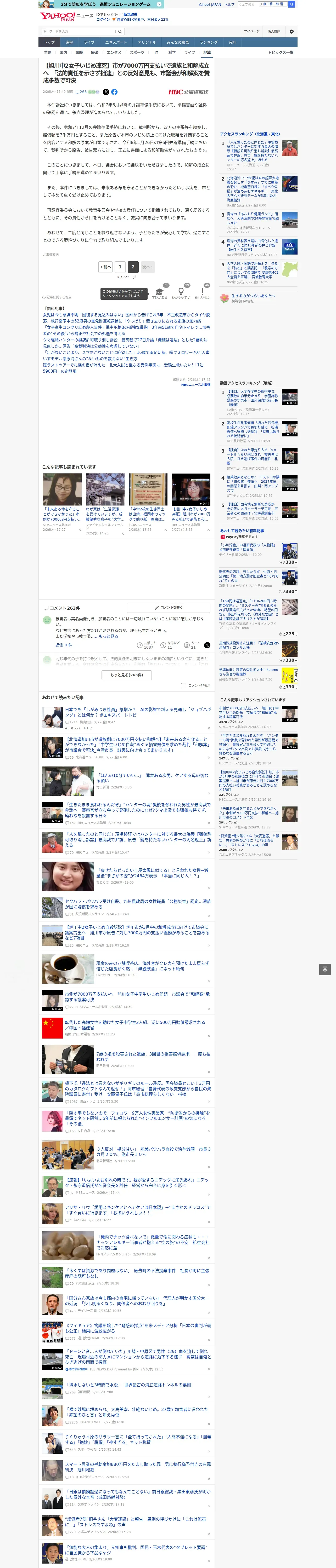The width and height of the screenshot is (336, 1568).
Task: Open the 3分で防災を学ぼう banner ad
Action: 101,4
